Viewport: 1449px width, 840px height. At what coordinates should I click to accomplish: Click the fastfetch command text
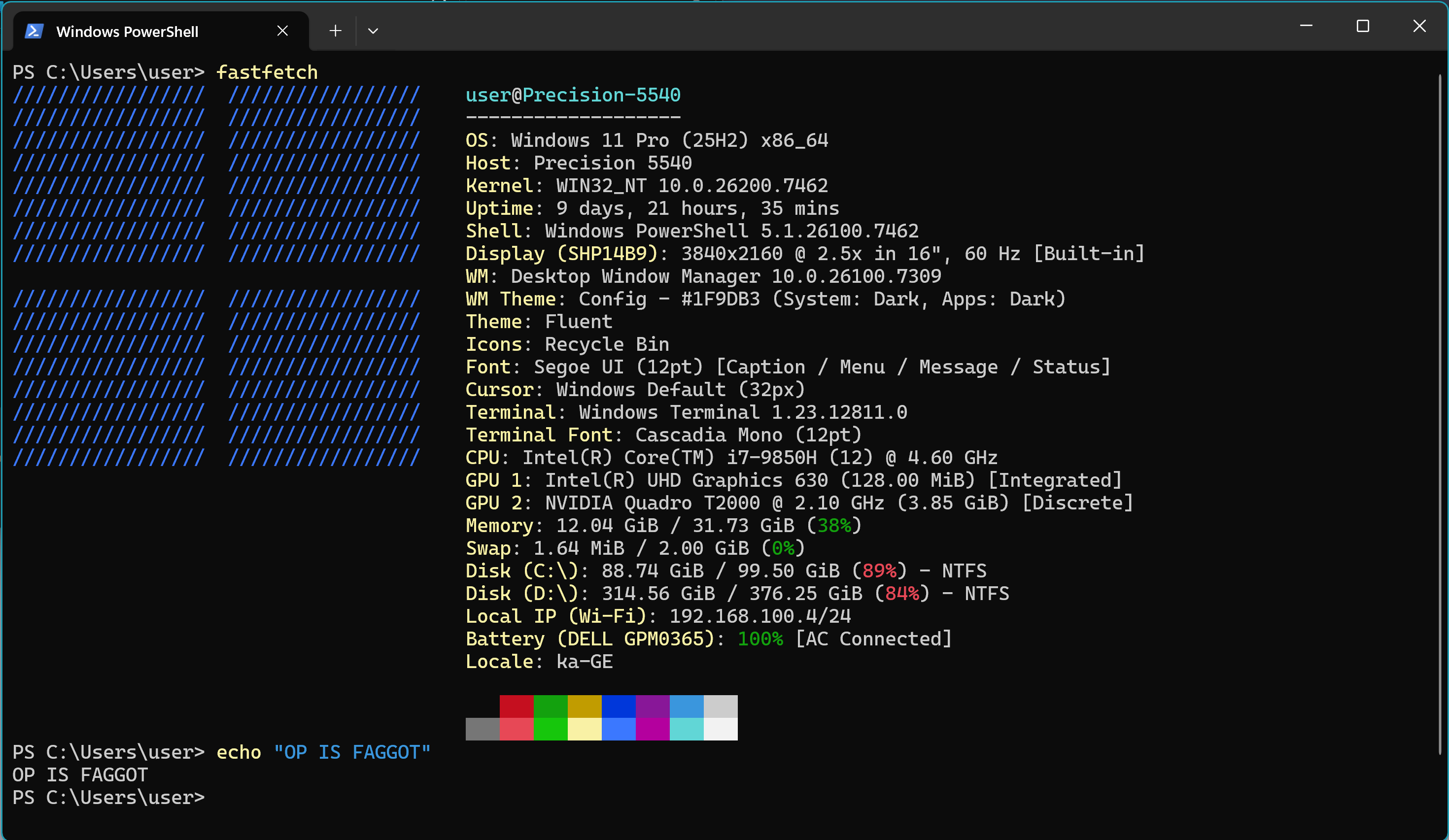tap(267, 72)
